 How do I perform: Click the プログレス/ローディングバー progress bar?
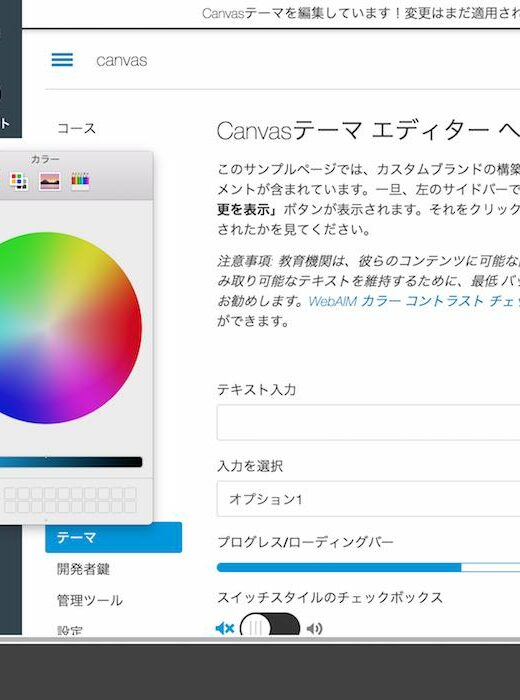click(368, 568)
